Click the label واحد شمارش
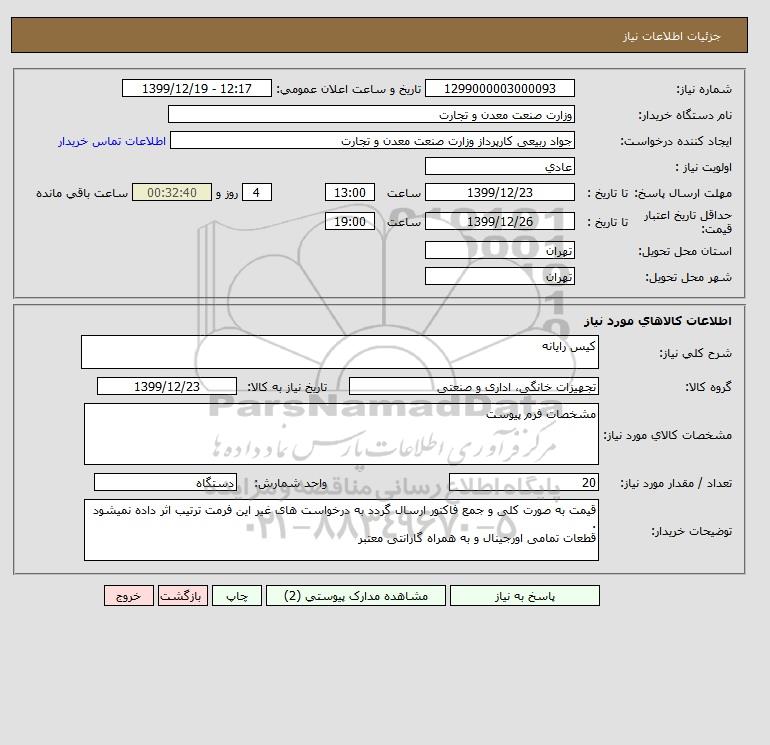 point(290,484)
